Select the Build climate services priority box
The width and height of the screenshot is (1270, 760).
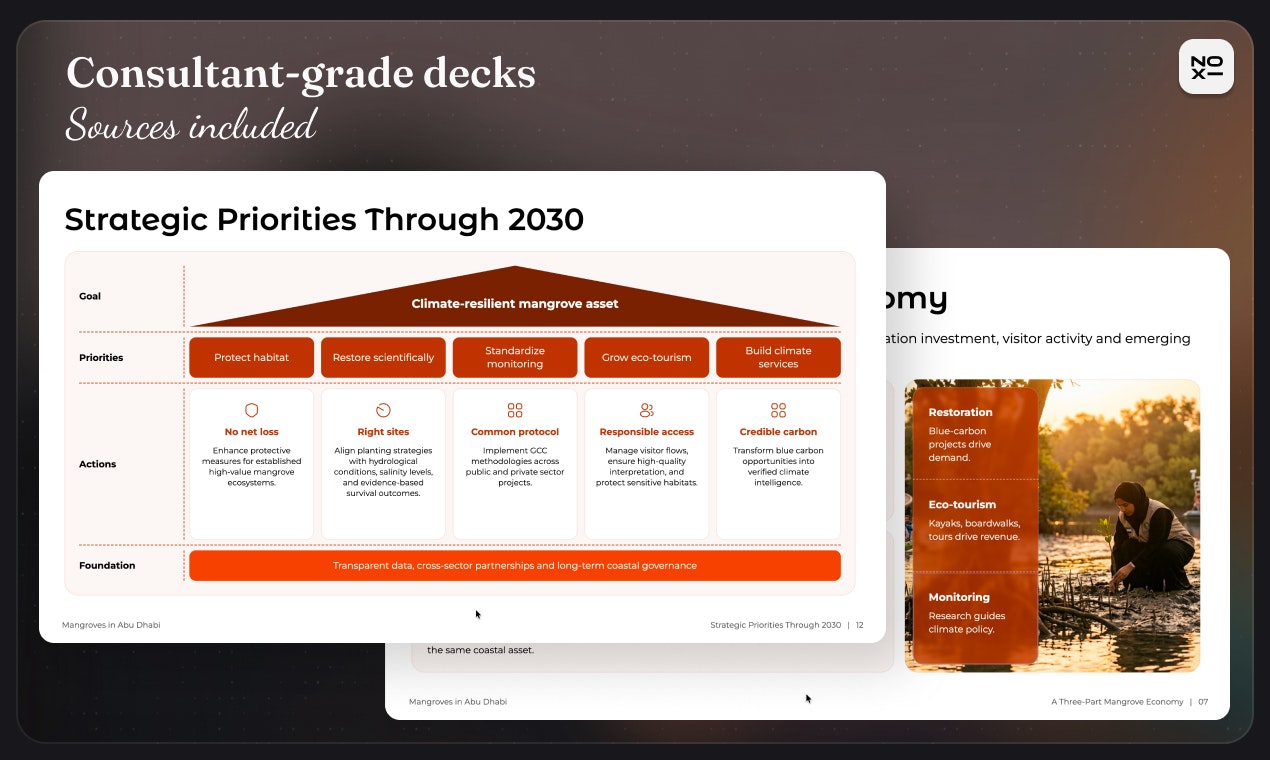tap(778, 357)
